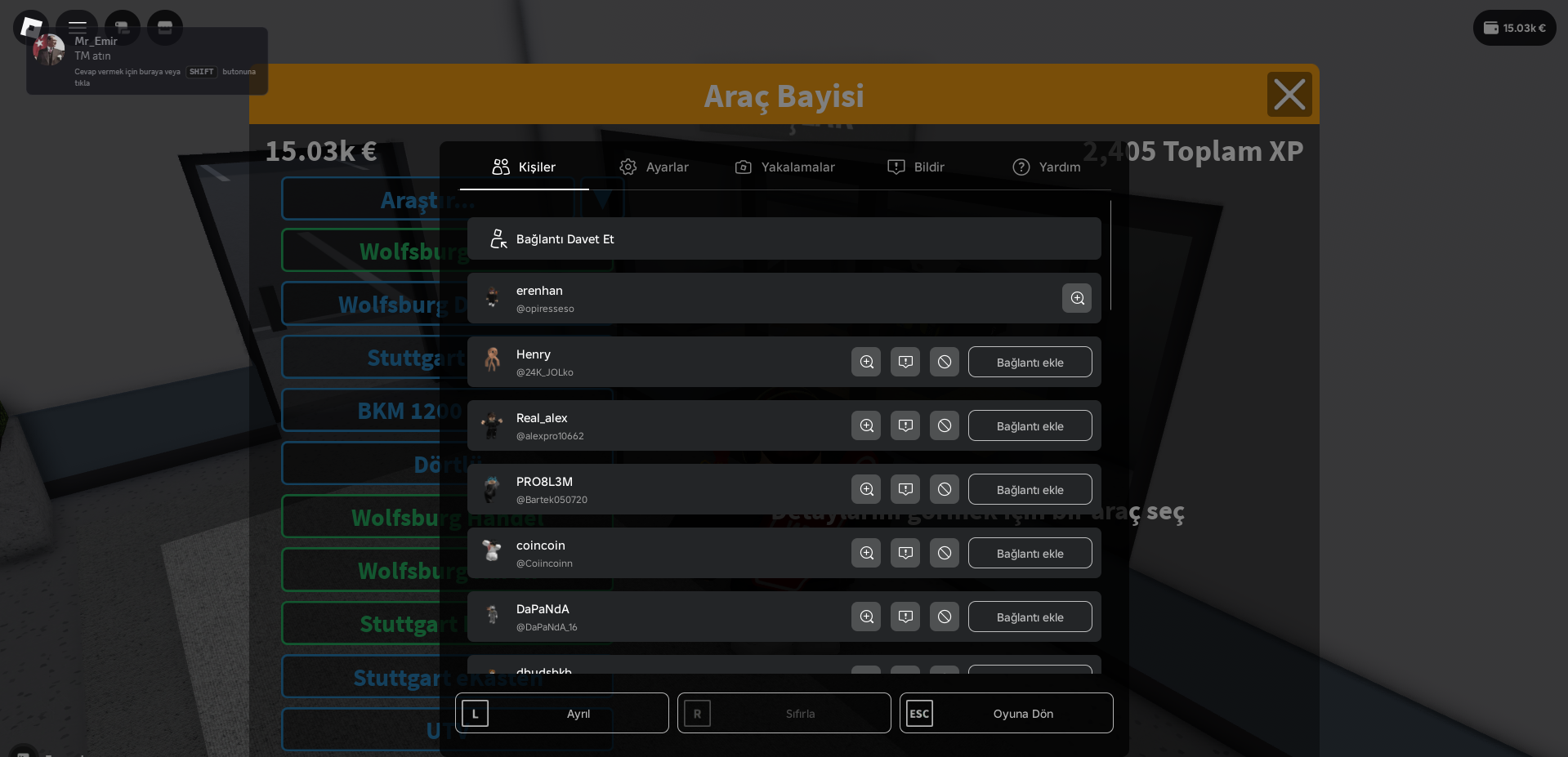The image size is (1568, 757).
Task: Click the 15.03k € wallet badge
Action: tap(1515, 28)
